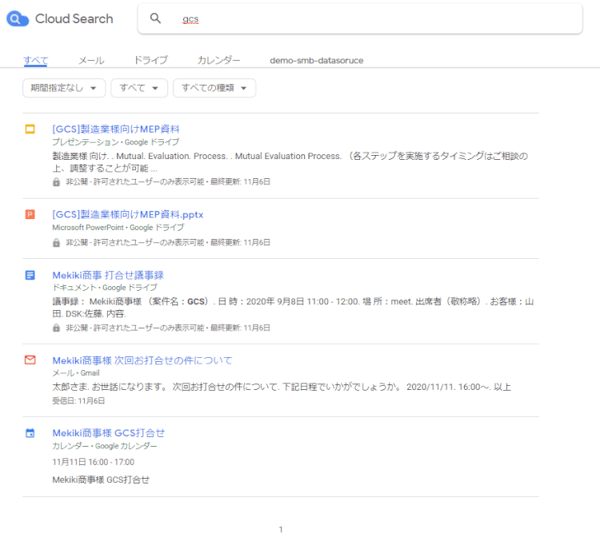Switch to the カレンダー tab

coord(218,60)
